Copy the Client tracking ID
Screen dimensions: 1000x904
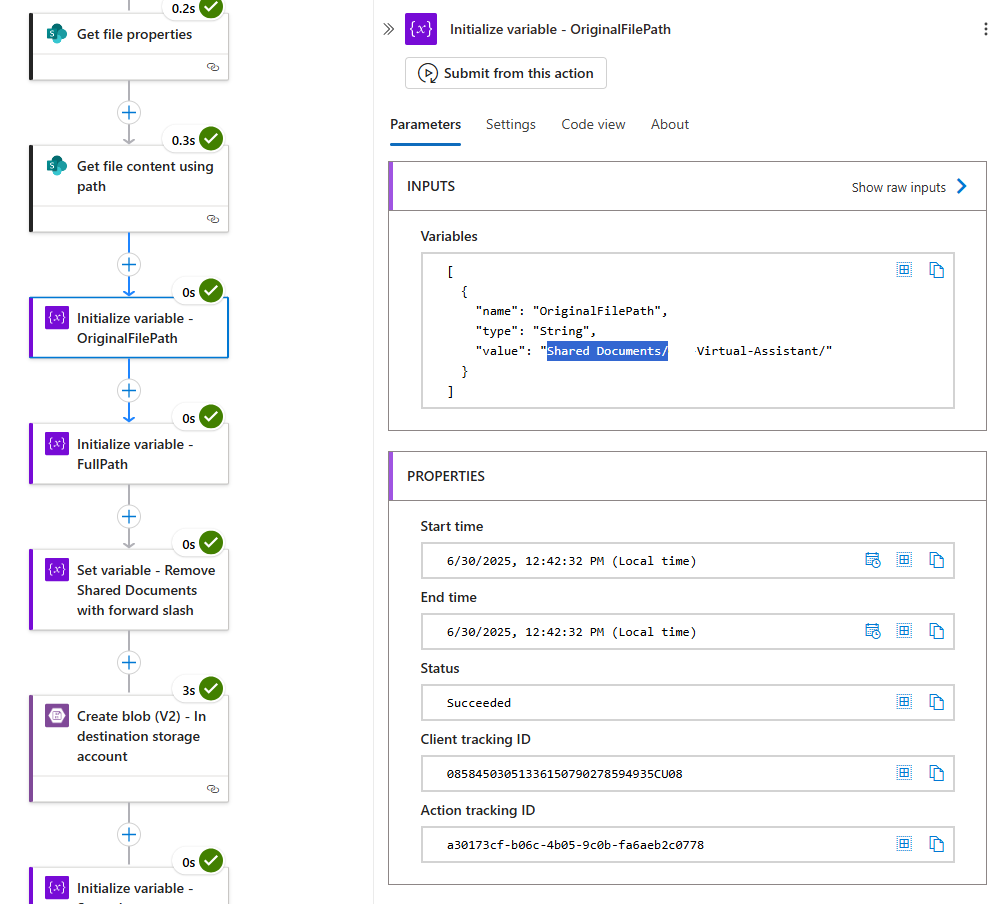[937, 773]
